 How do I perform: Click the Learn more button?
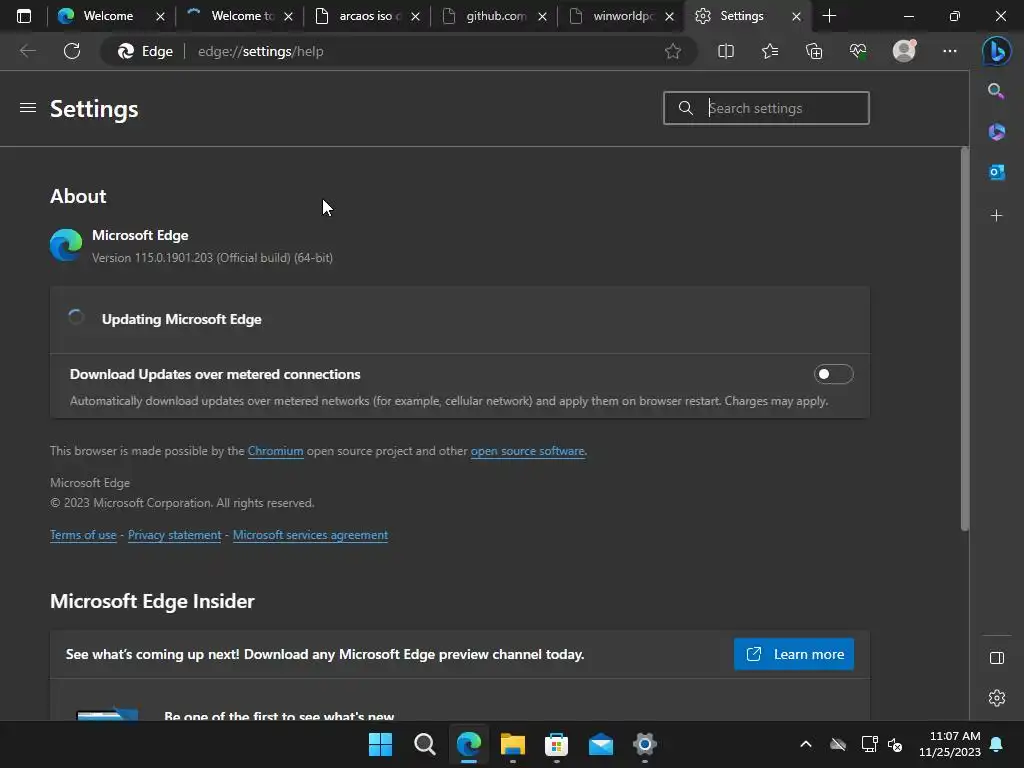click(793, 654)
